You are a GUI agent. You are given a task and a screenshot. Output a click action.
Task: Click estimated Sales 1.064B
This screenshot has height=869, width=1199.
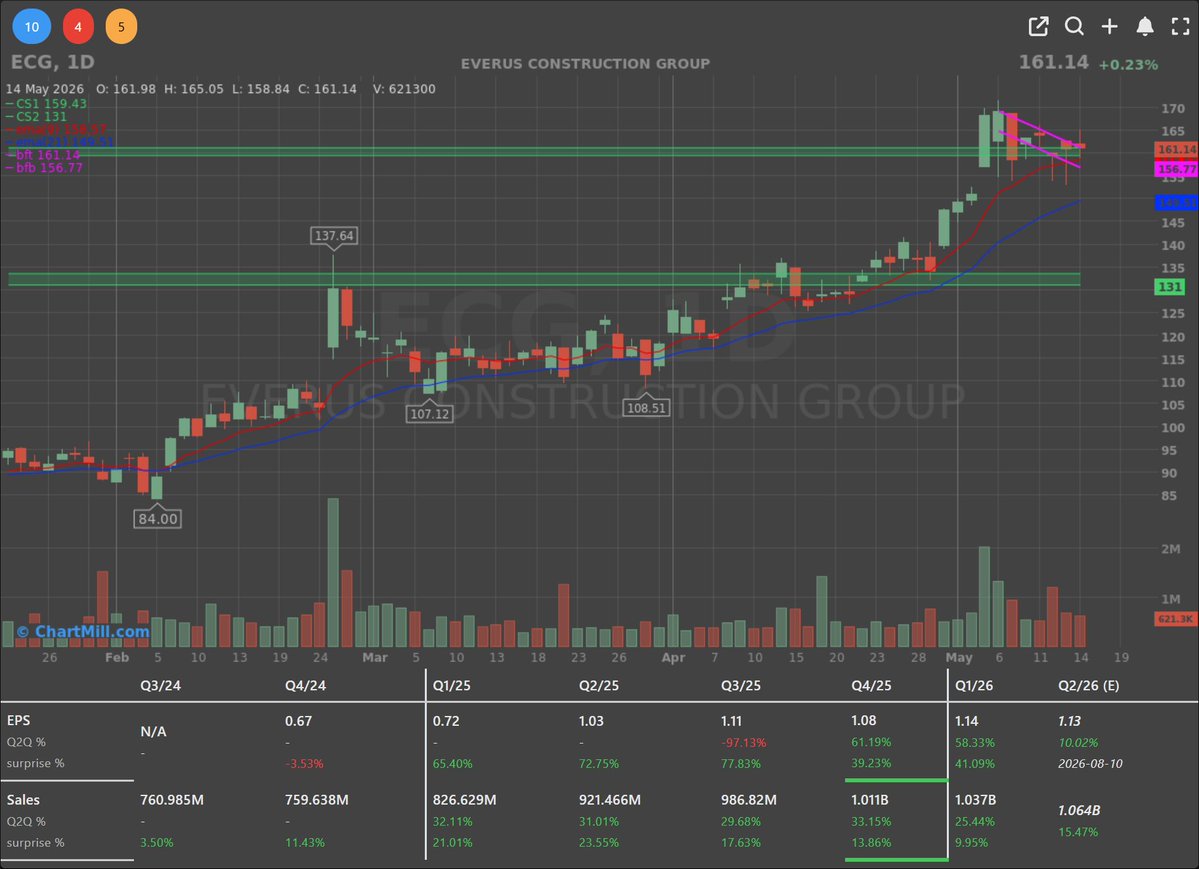pyautogui.click(x=1079, y=810)
